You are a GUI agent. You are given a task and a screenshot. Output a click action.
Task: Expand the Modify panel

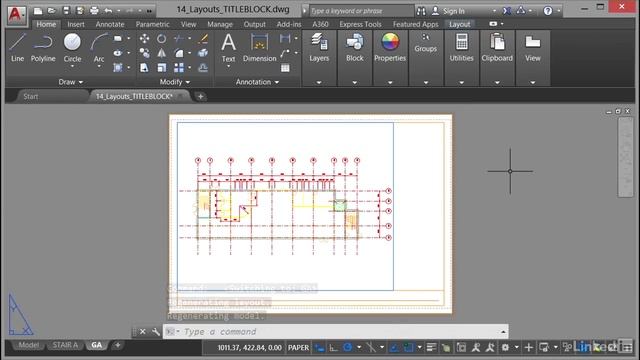click(x=175, y=82)
